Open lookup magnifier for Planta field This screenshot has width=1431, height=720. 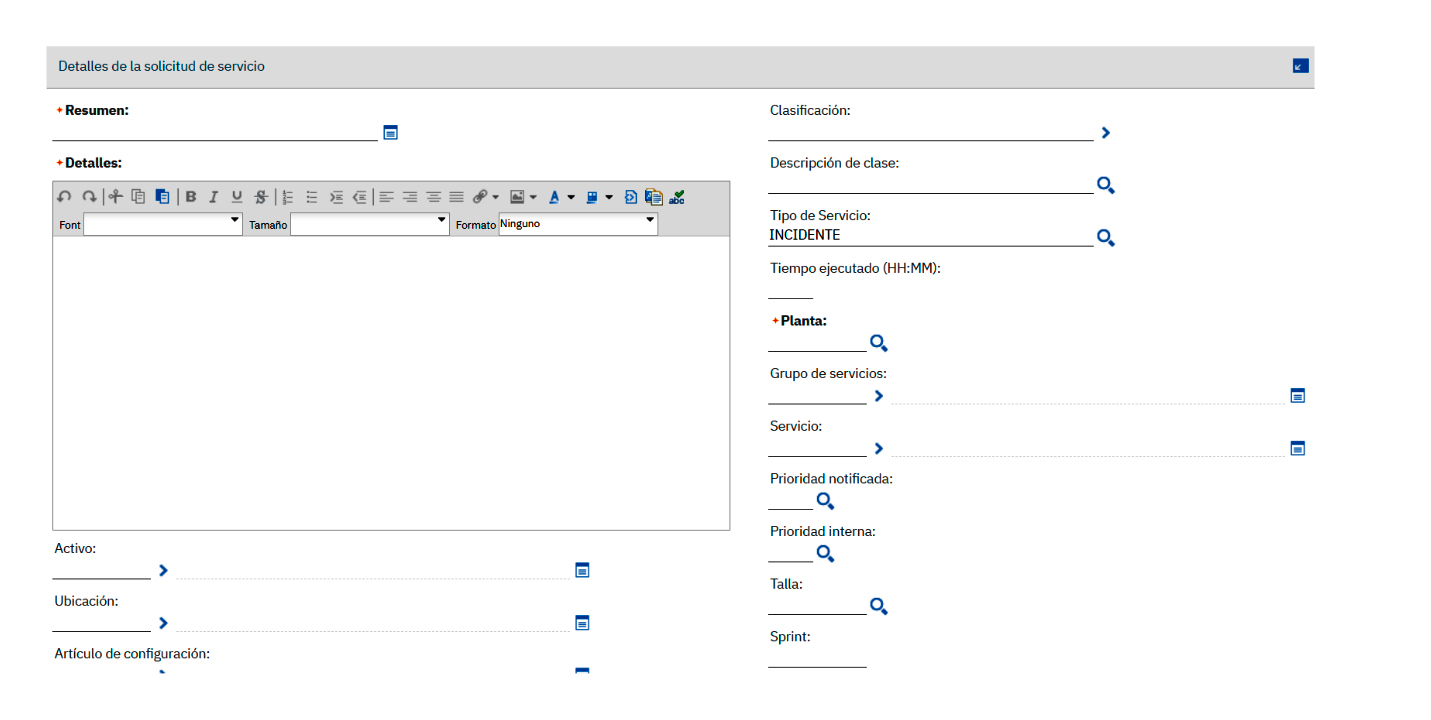(878, 344)
